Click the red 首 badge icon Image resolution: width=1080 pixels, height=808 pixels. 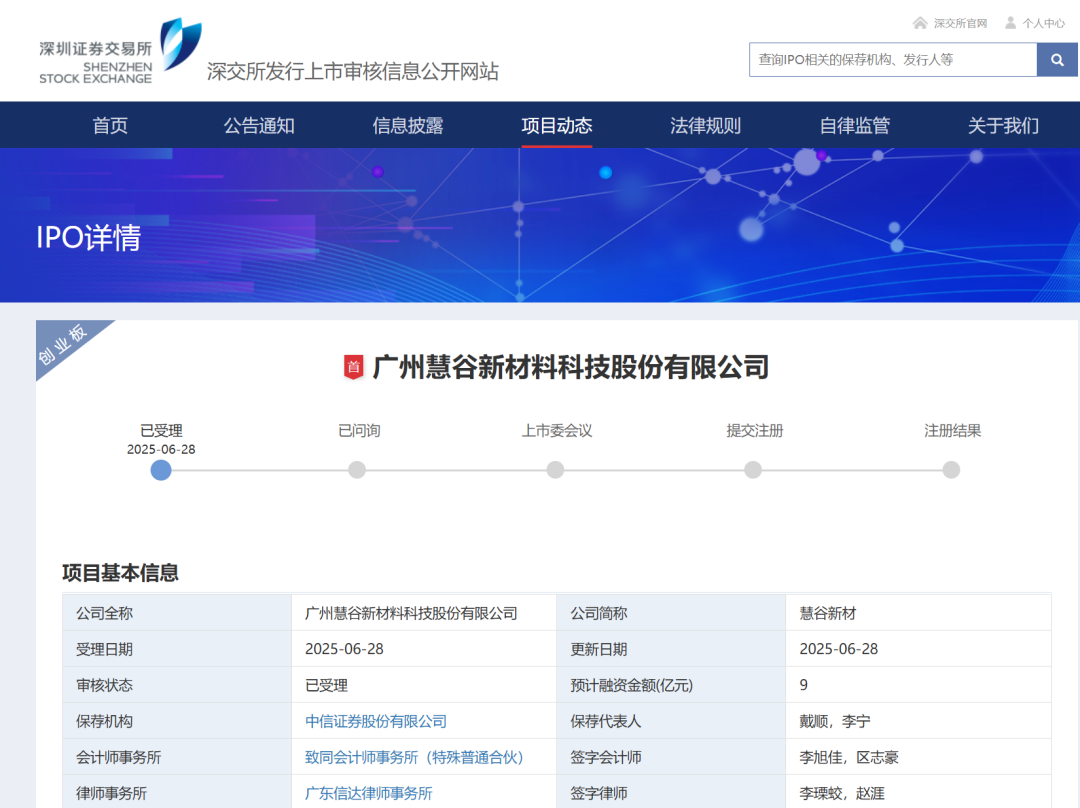click(x=353, y=367)
